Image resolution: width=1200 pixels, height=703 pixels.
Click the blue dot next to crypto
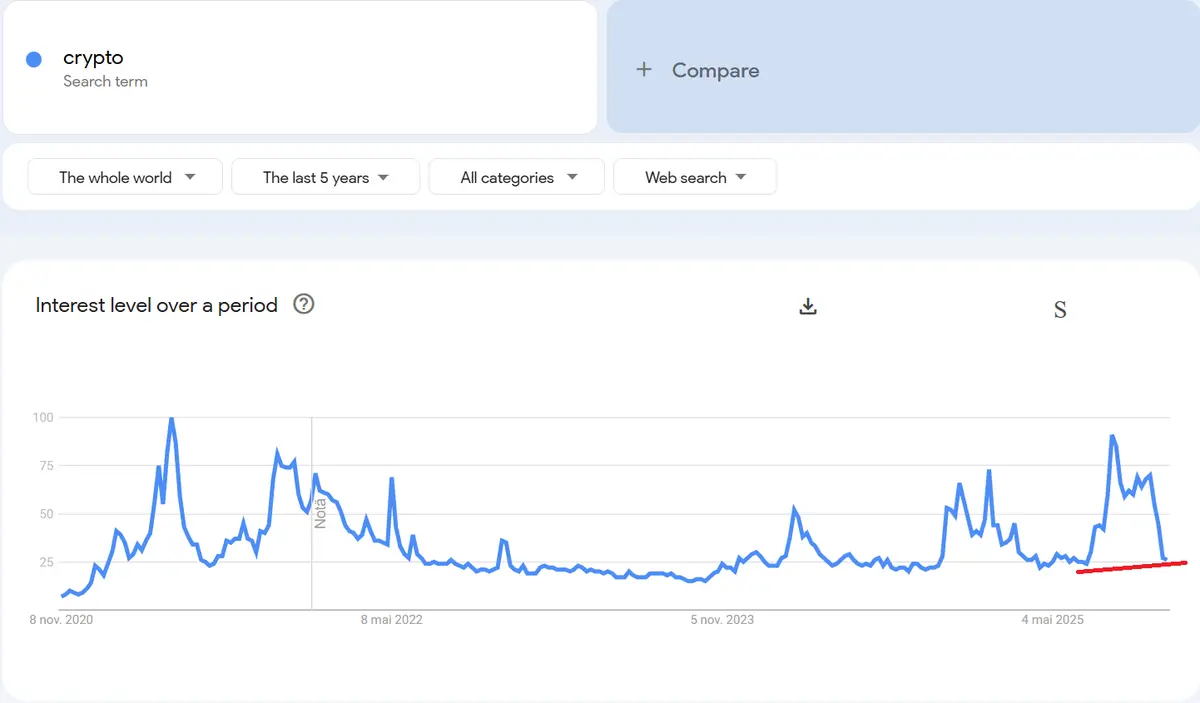pos(34,59)
